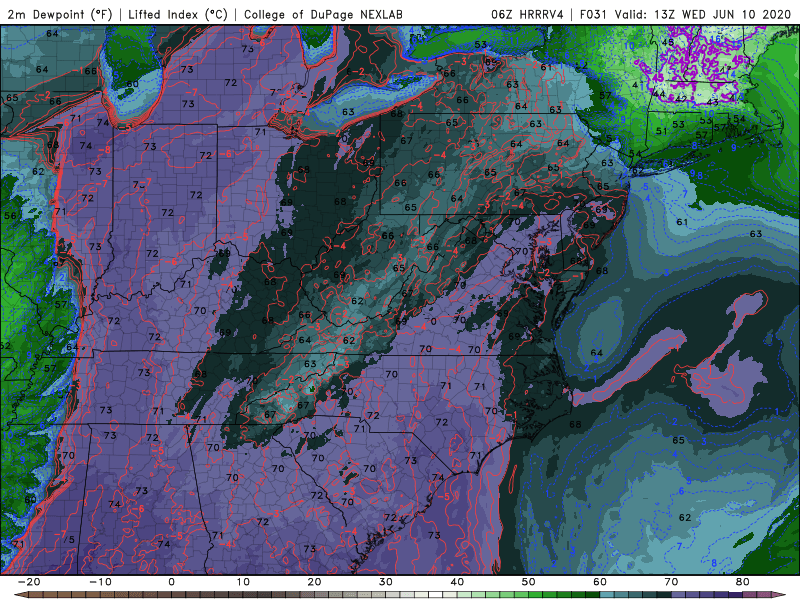The height and width of the screenshot is (600, 800).
Task: Click the "10" colorbar label
Action: (243, 582)
